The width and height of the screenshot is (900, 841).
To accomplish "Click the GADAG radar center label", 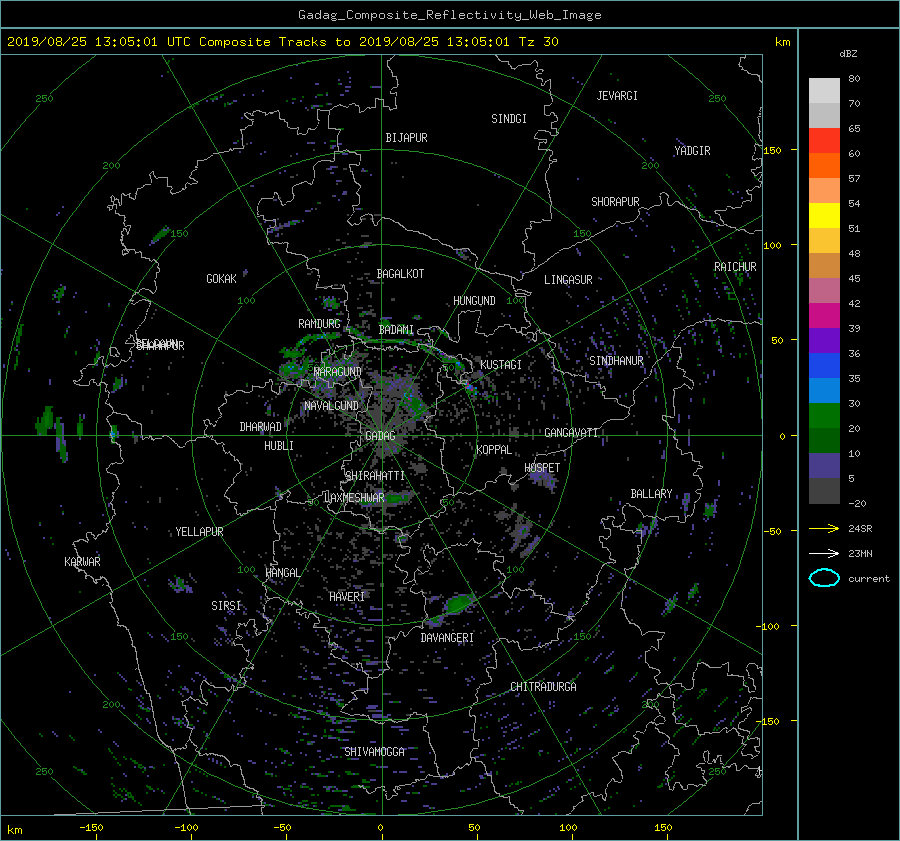I will pyautogui.click(x=380, y=436).
